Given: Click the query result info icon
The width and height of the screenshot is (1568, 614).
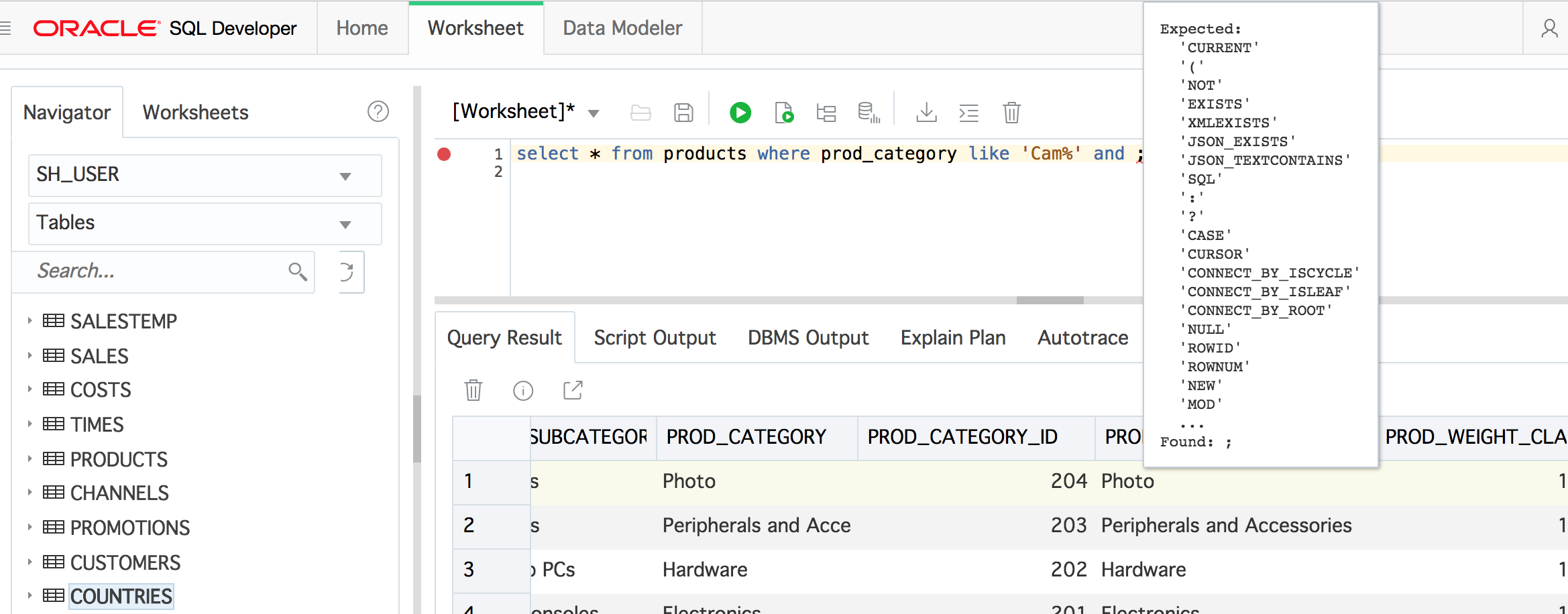Looking at the screenshot, I should pyautogui.click(x=522, y=390).
